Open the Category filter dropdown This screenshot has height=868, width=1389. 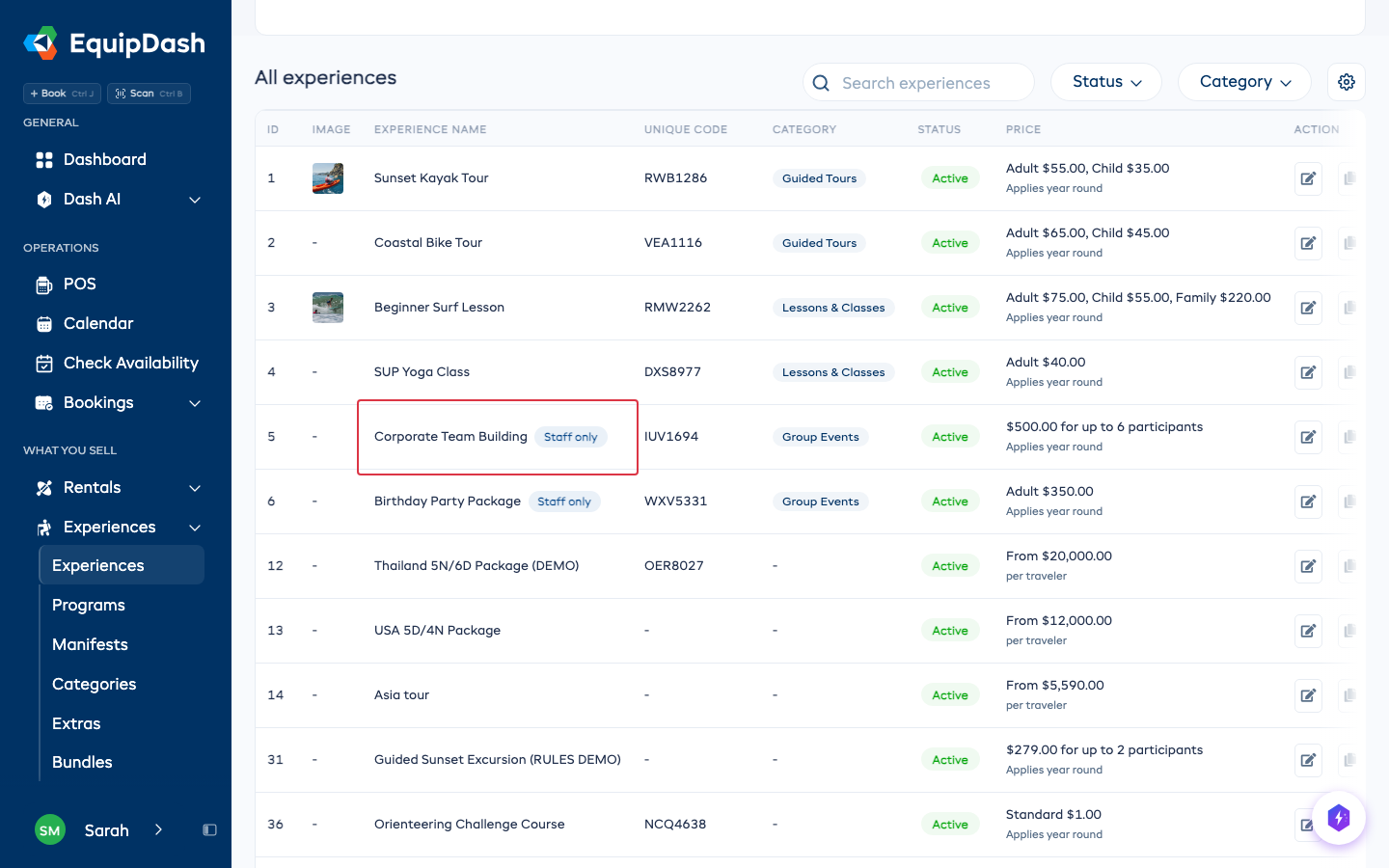[x=1244, y=82]
